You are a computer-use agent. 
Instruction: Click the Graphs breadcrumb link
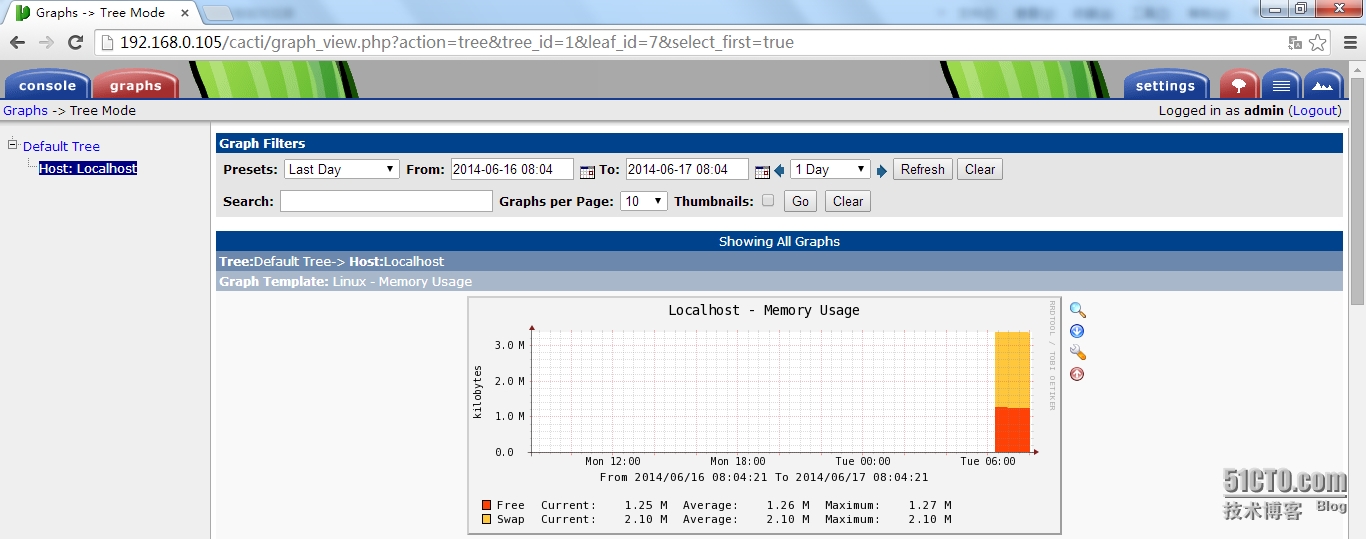coord(25,111)
